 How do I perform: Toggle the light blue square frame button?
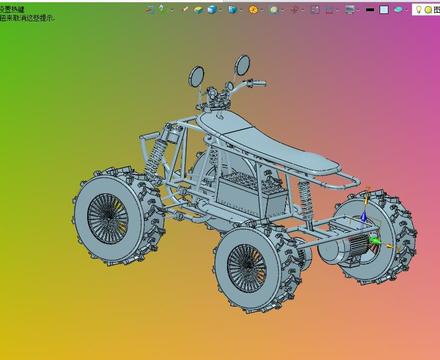coord(384,10)
